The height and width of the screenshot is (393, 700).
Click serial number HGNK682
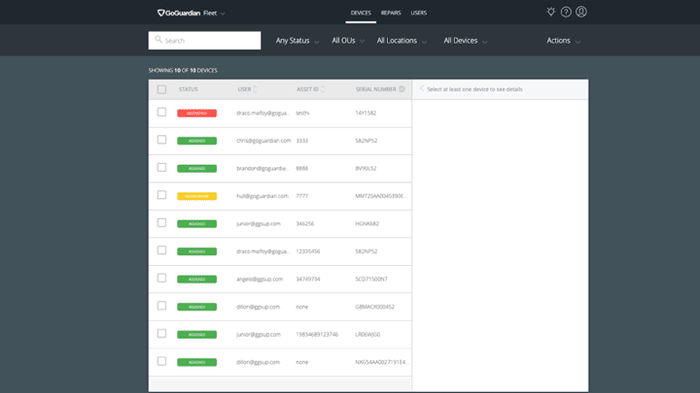coord(367,224)
